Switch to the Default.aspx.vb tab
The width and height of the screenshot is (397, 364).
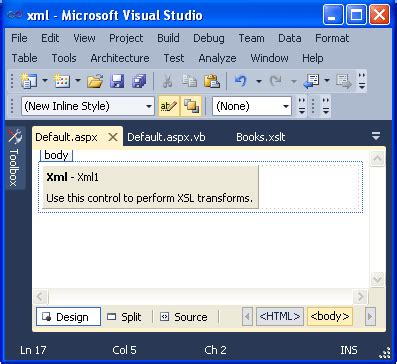pos(166,137)
